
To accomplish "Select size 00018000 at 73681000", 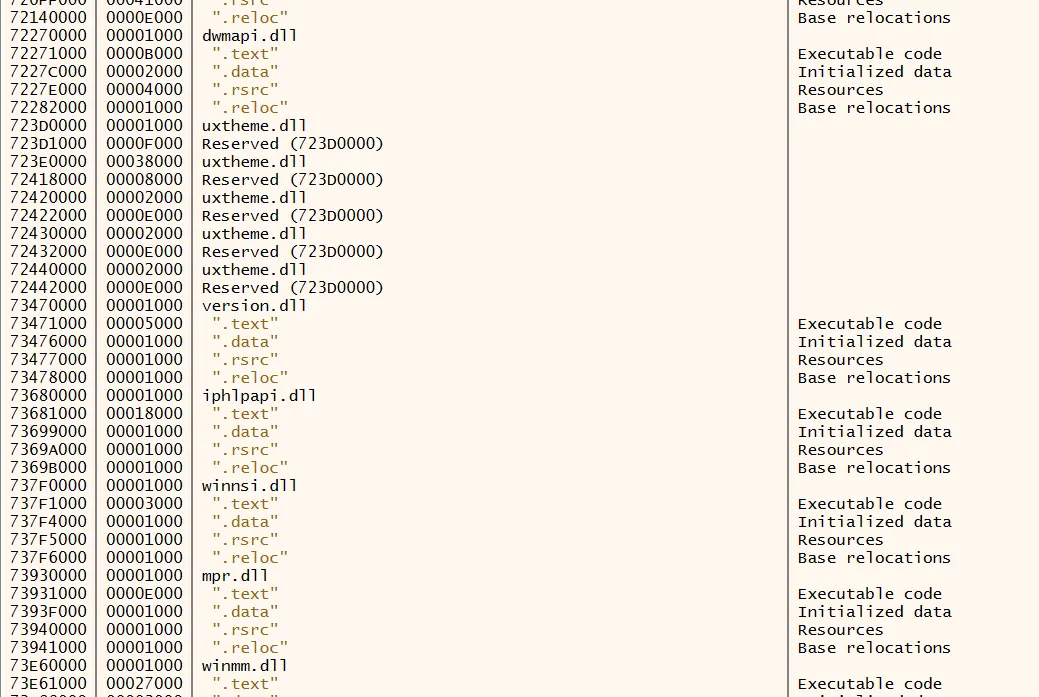I will tap(144, 413).
